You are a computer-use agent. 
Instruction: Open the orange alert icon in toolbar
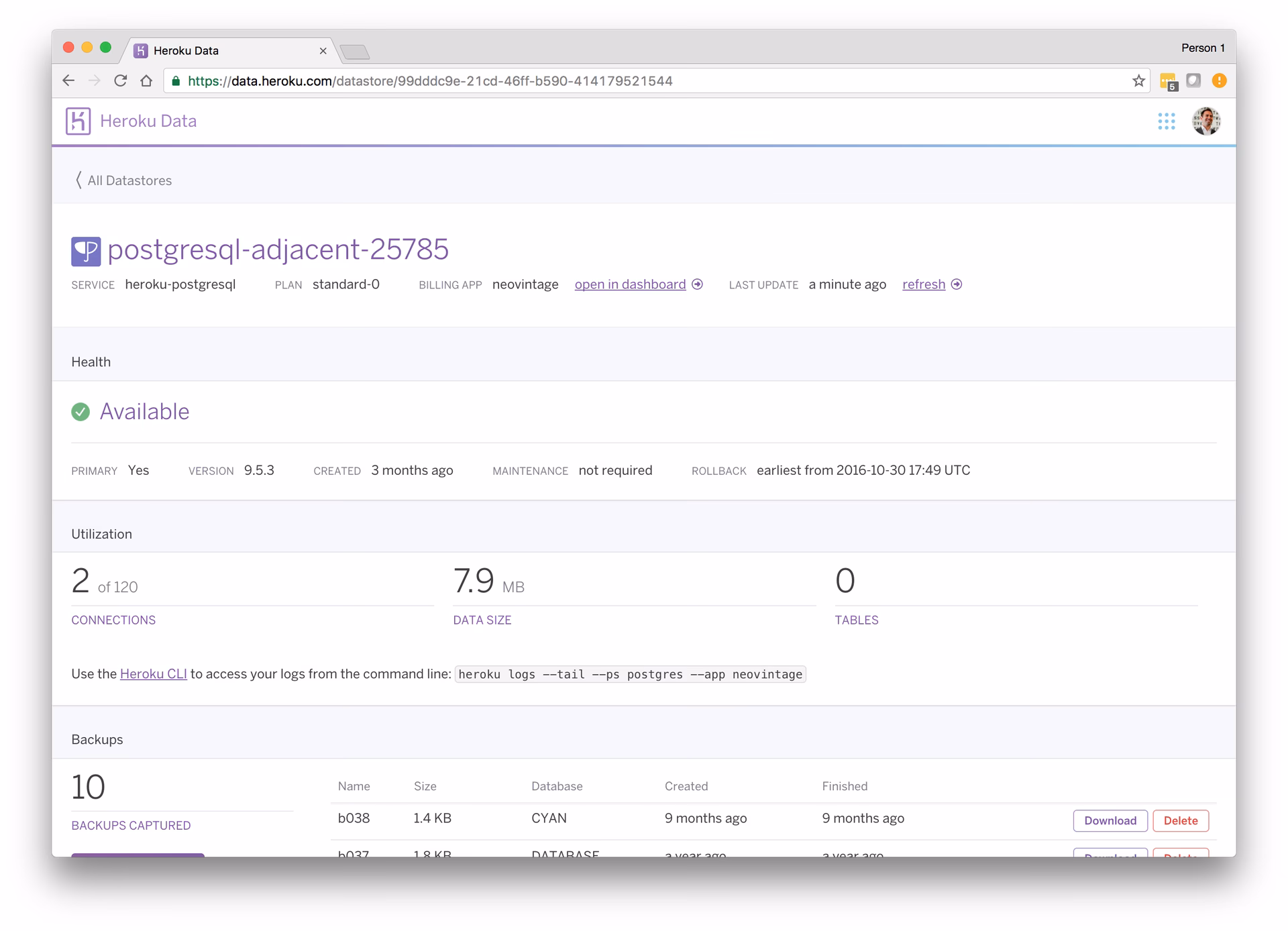coord(1220,80)
